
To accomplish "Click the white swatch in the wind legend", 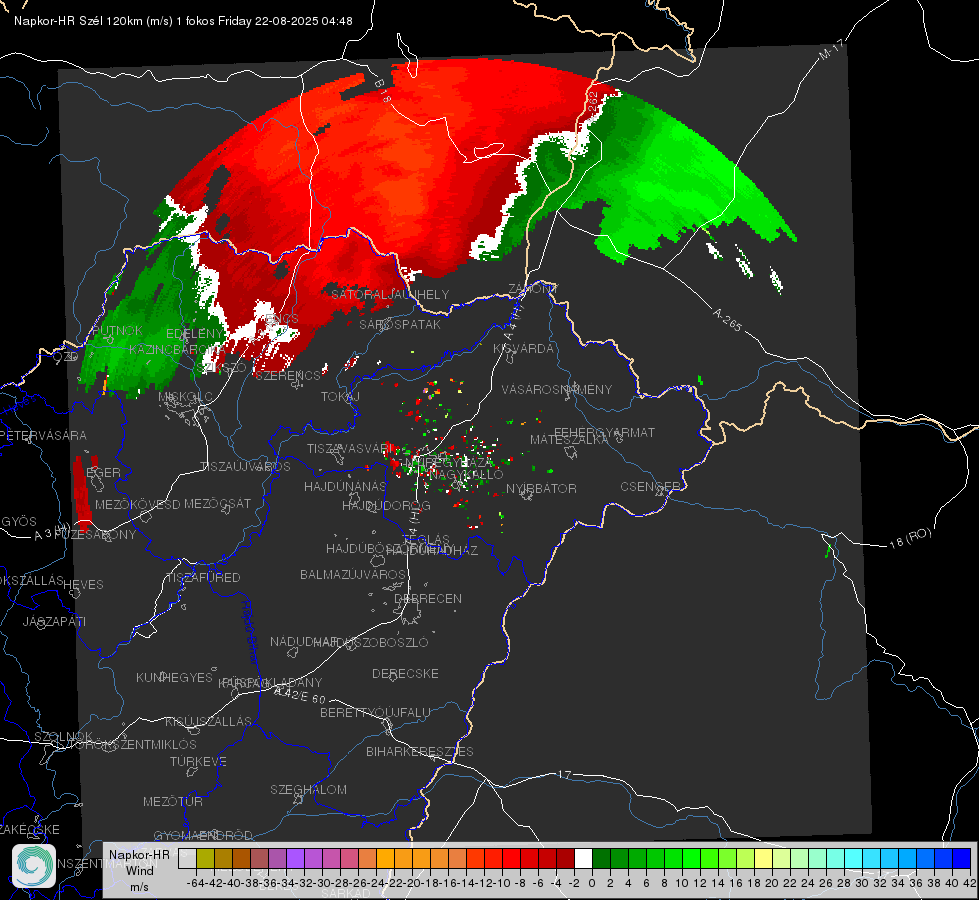I will tap(583, 858).
